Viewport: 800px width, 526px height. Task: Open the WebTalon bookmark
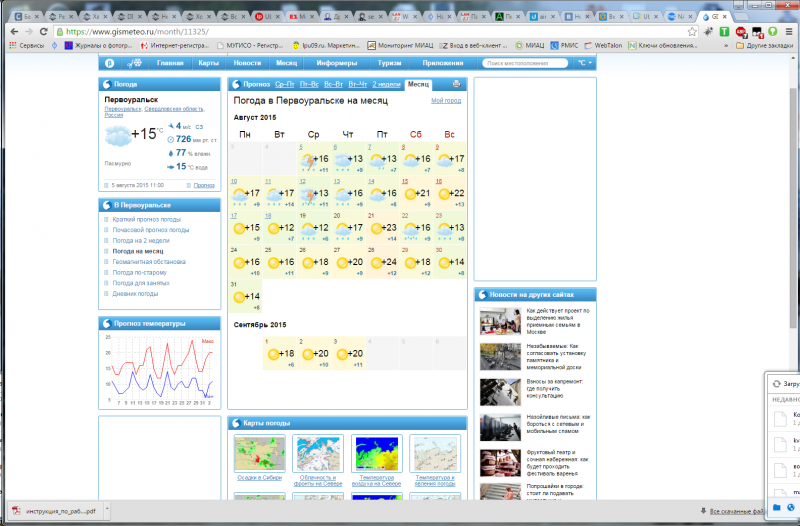[604, 45]
